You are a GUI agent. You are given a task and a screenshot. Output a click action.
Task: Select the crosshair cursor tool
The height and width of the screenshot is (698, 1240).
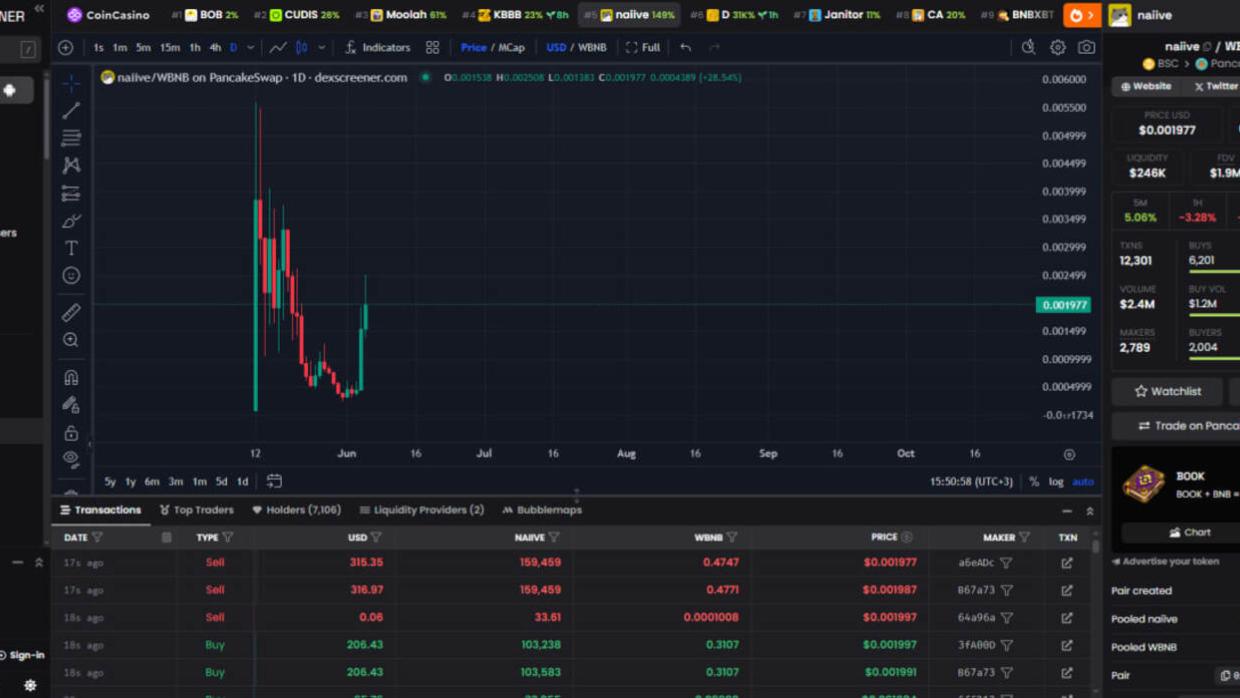click(71, 83)
